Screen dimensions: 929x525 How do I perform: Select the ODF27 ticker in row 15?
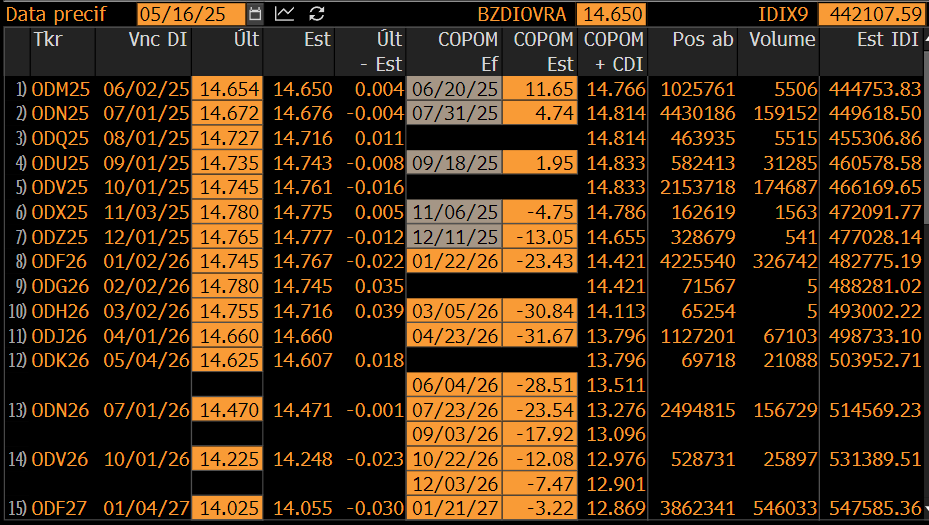pyautogui.click(x=58, y=508)
